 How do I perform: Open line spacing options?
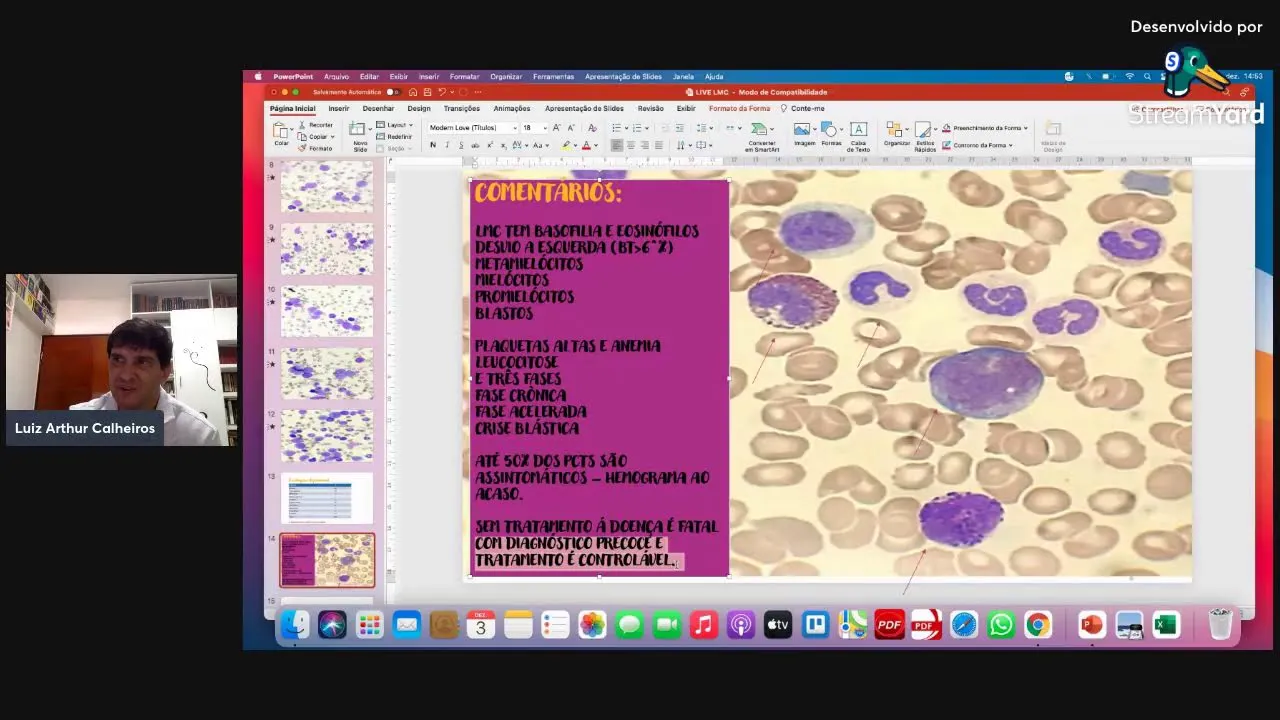705,128
